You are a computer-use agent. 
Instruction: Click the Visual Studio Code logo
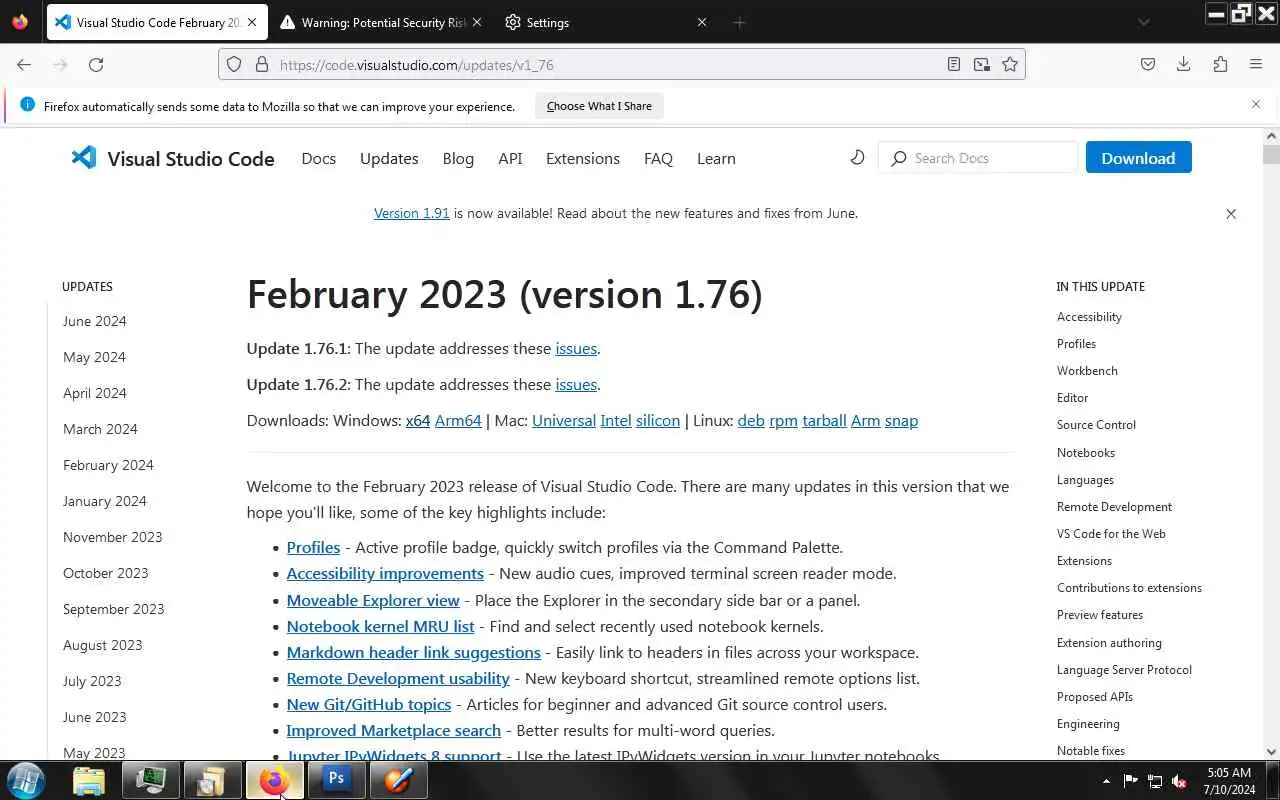[x=173, y=158]
